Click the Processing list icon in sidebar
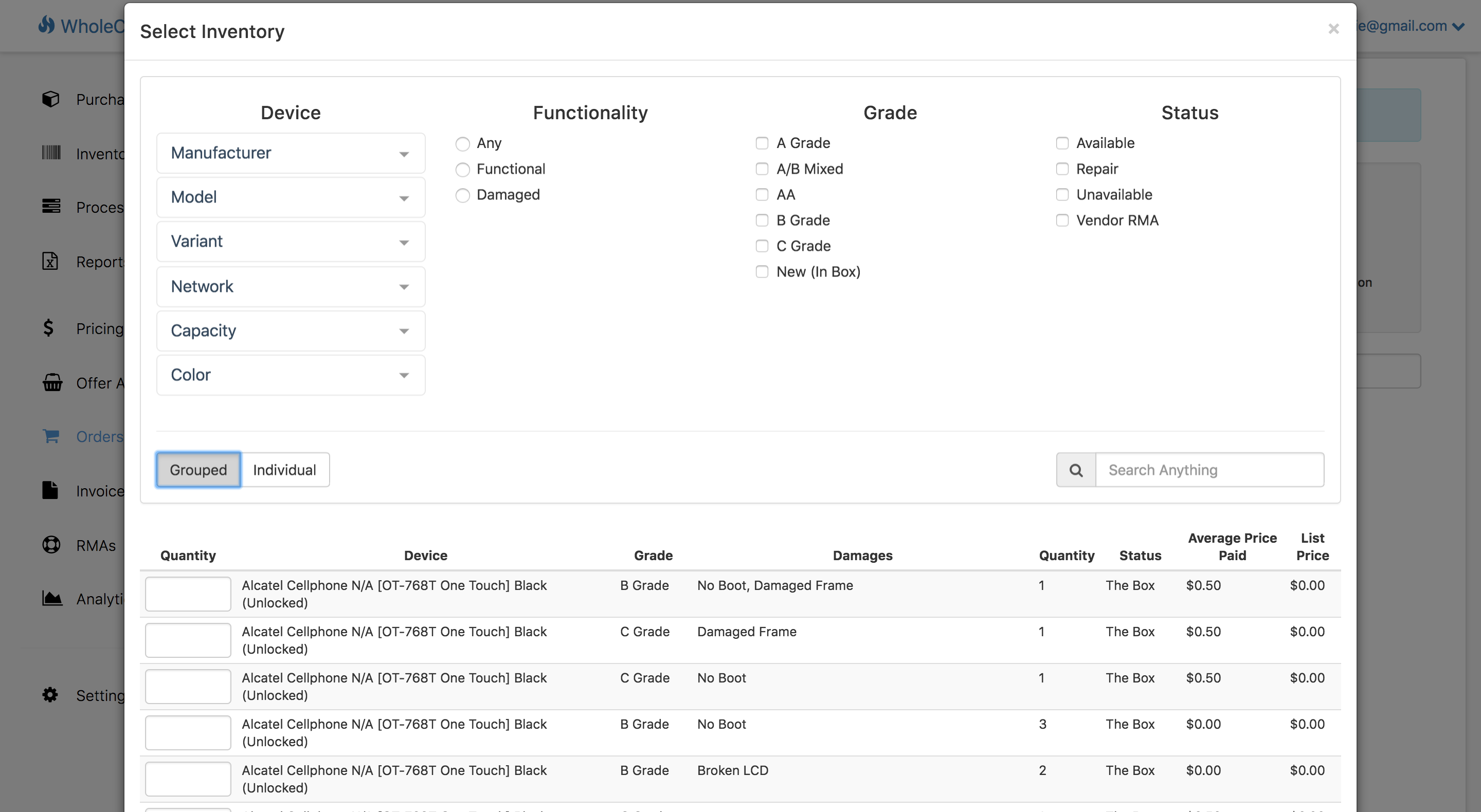Screen dimensions: 1481x812 coord(50,206)
